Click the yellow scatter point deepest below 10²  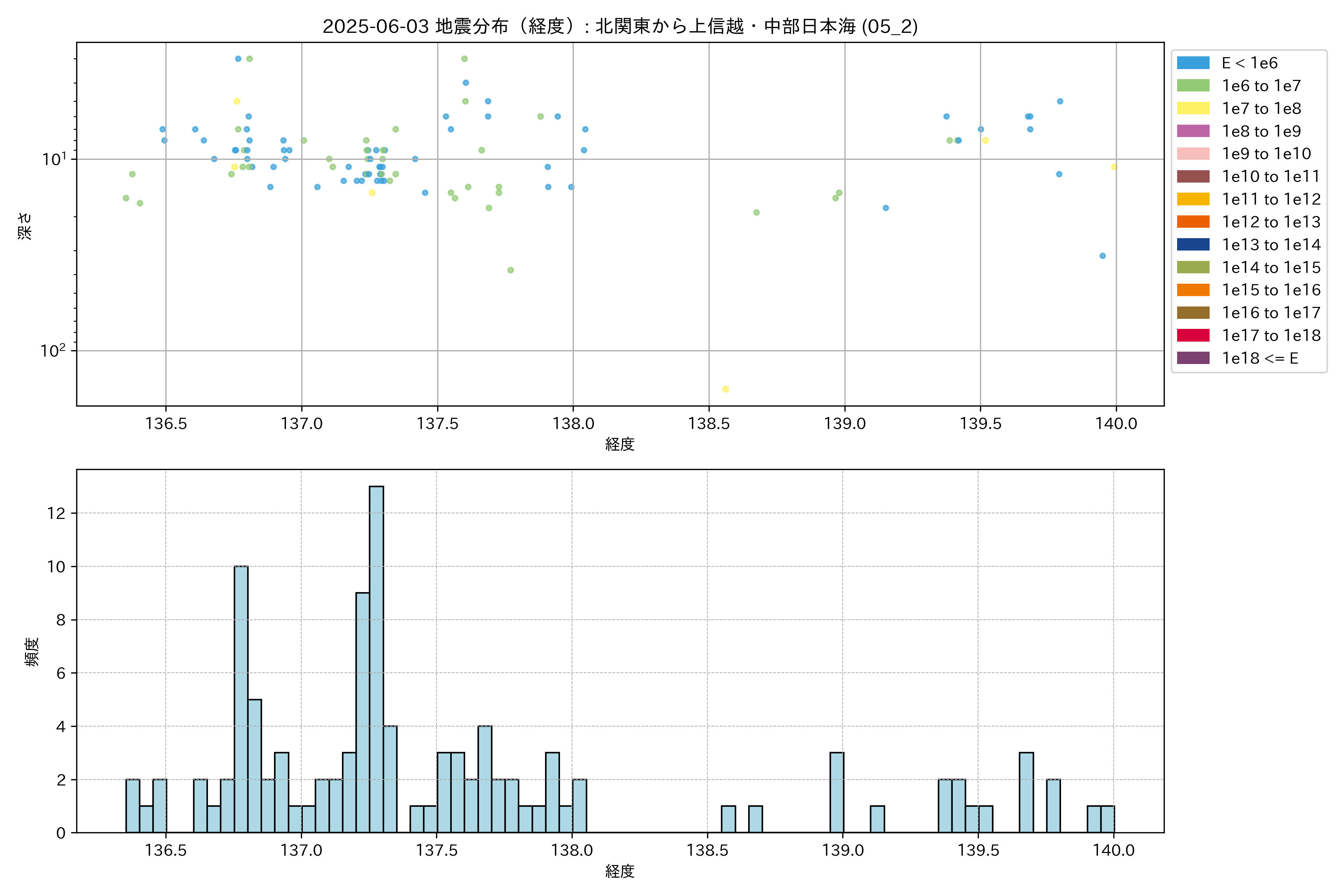point(725,389)
